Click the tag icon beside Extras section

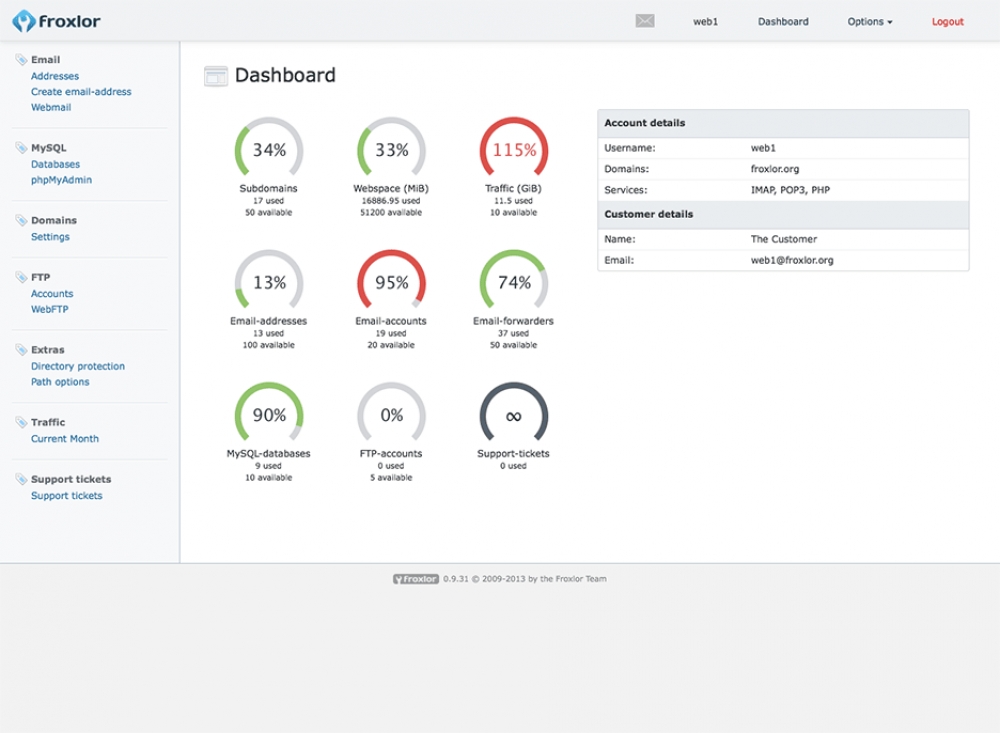pos(22,350)
